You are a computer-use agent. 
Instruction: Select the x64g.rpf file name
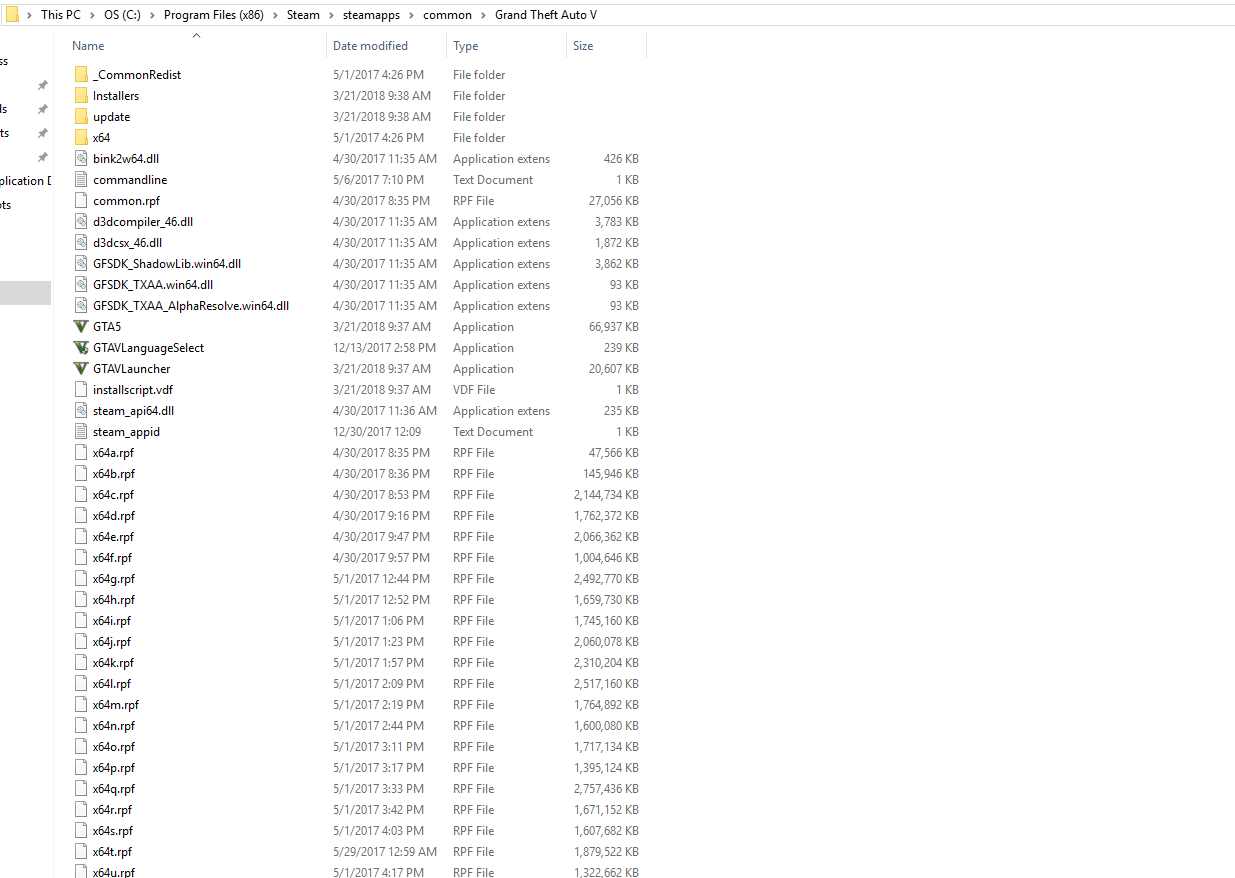[114, 579]
